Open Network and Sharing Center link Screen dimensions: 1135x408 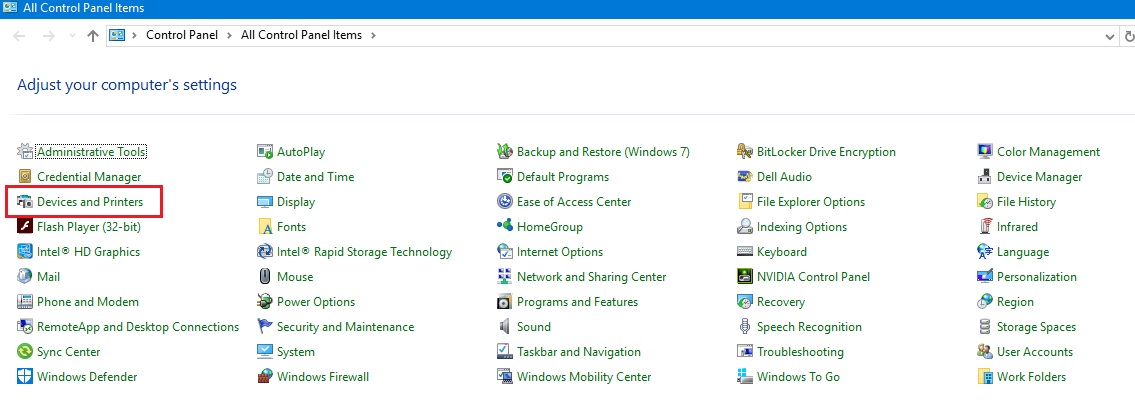[x=591, y=277]
